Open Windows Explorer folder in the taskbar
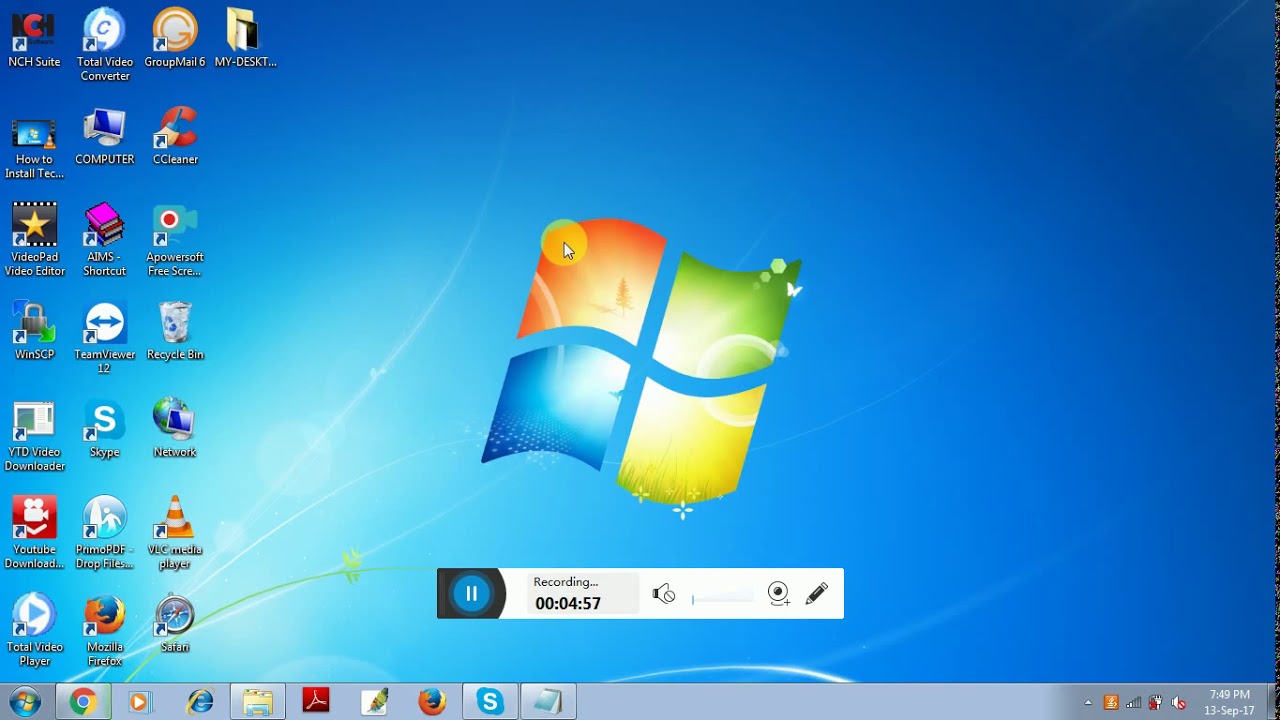The width and height of the screenshot is (1280, 720). (258, 702)
